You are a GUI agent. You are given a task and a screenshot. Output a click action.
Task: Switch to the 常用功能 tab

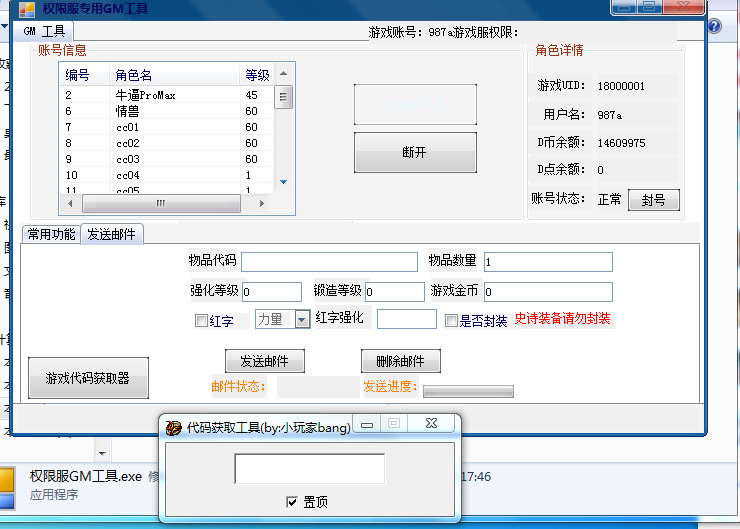51,234
